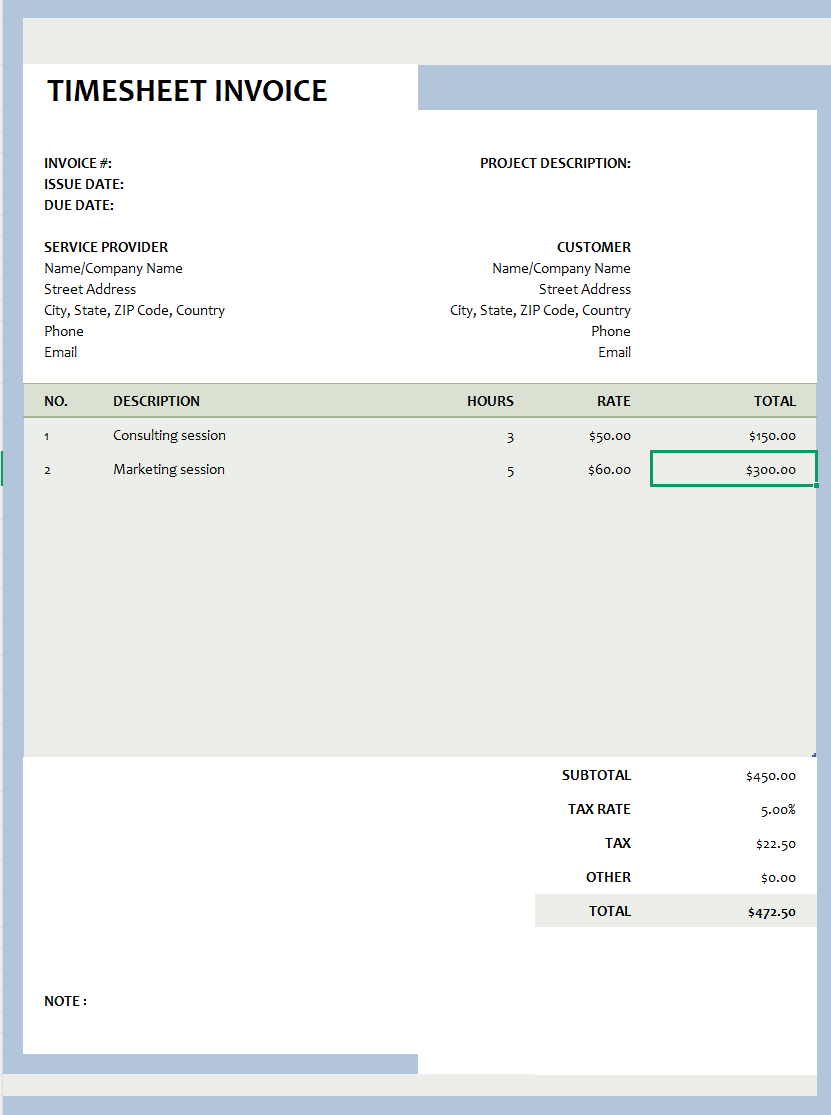Select the customer Phone line
Image resolution: width=831 pixels, height=1115 pixels.
[x=610, y=331]
